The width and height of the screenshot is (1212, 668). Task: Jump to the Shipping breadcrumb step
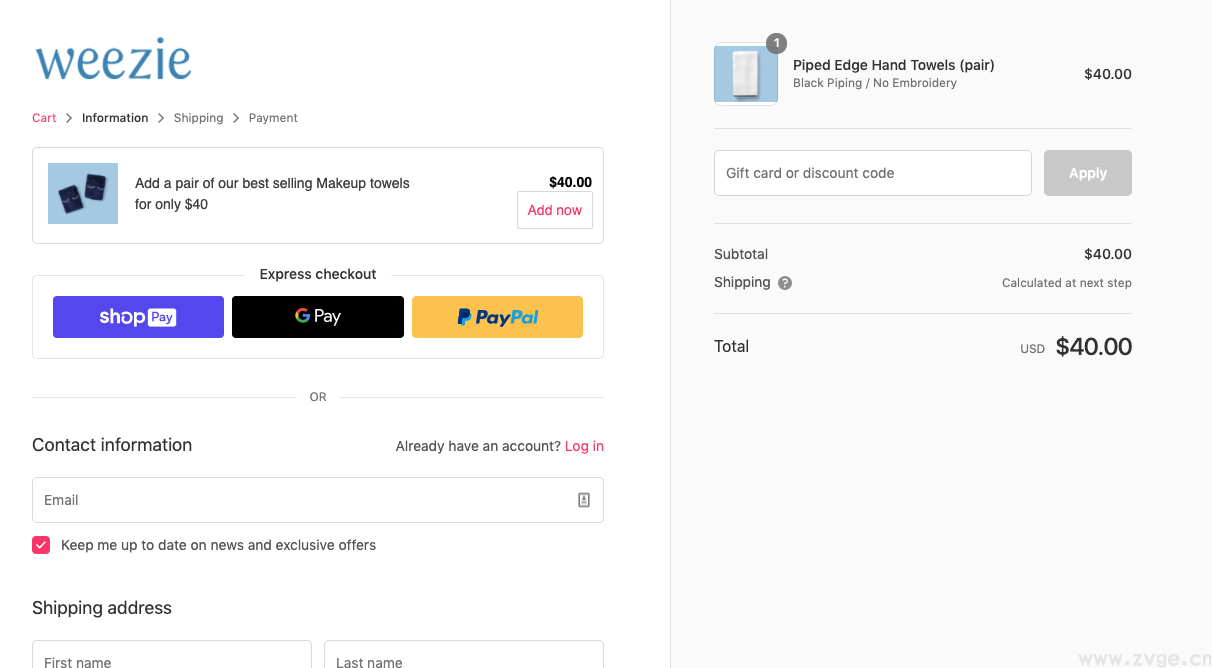(x=198, y=118)
